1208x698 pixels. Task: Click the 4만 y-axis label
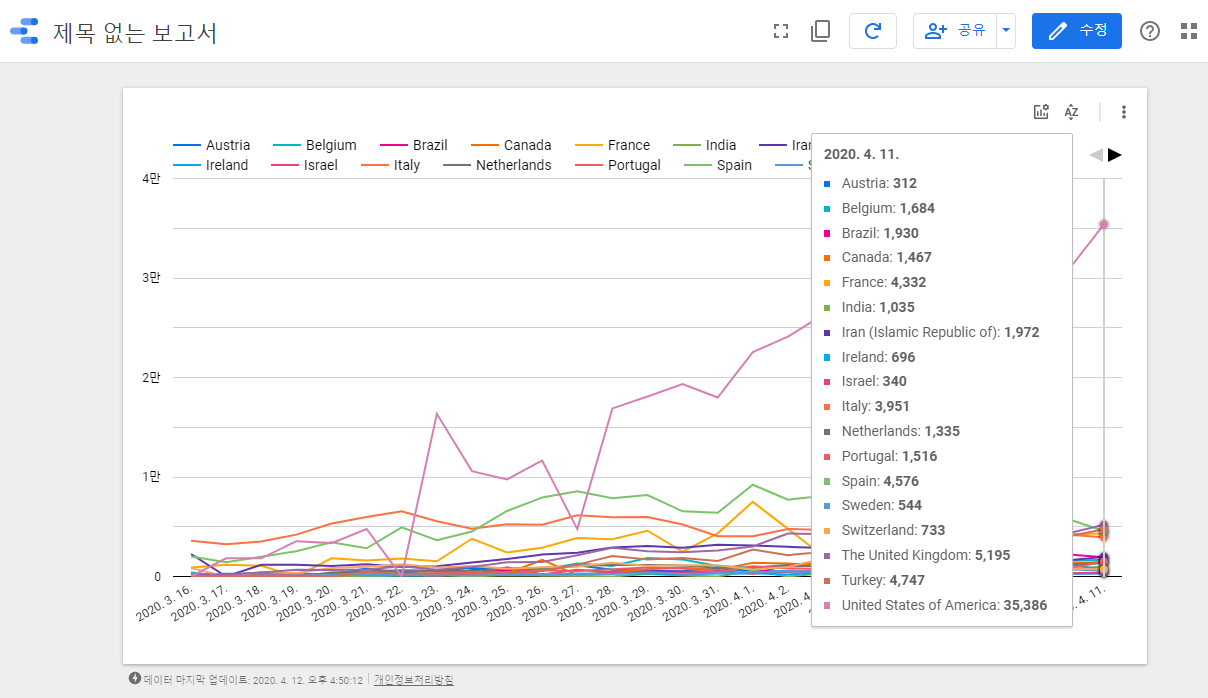click(x=150, y=178)
